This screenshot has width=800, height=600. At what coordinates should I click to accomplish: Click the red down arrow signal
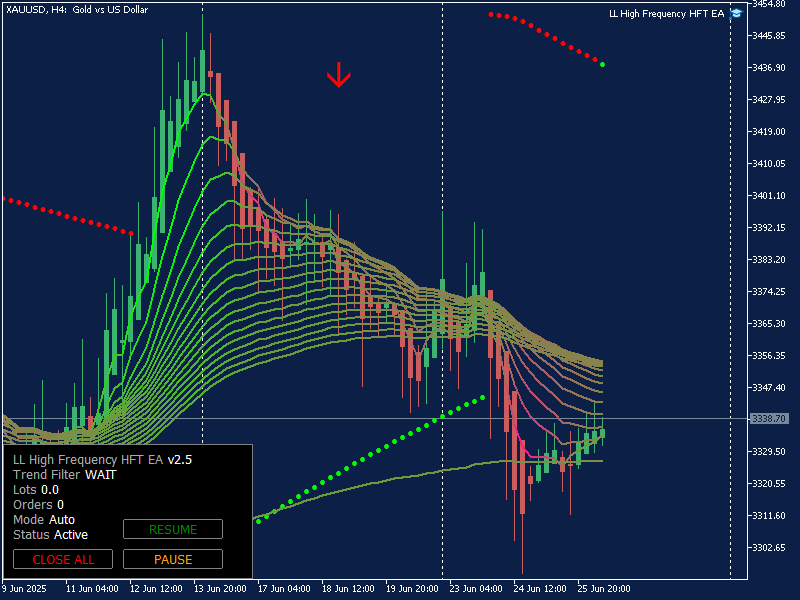pos(339,75)
